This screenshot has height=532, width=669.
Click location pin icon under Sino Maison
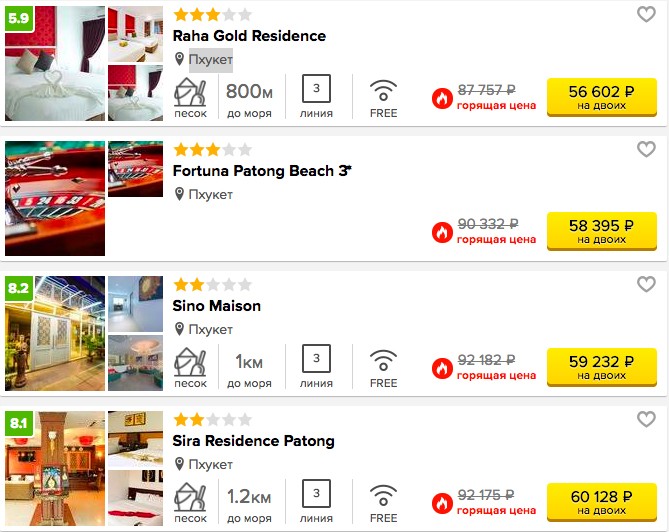tap(180, 329)
